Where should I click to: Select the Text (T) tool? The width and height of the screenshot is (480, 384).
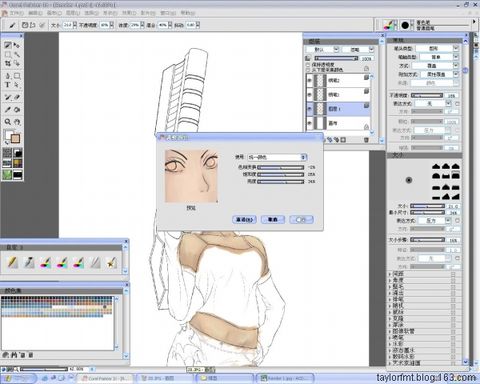[x=8, y=85]
